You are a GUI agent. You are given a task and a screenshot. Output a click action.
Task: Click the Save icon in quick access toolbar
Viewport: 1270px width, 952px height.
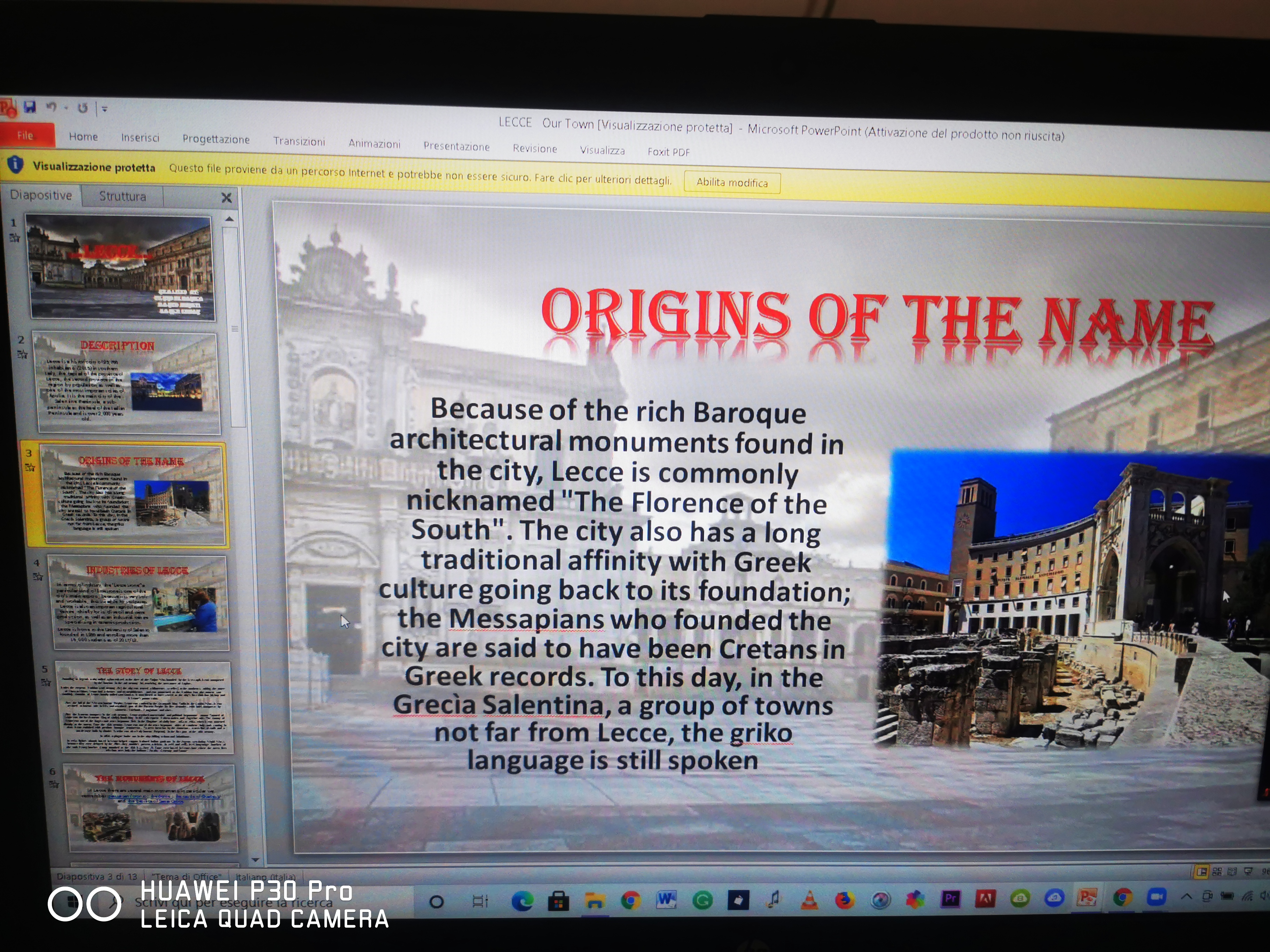pyautogui.click(x=30, y=107)
